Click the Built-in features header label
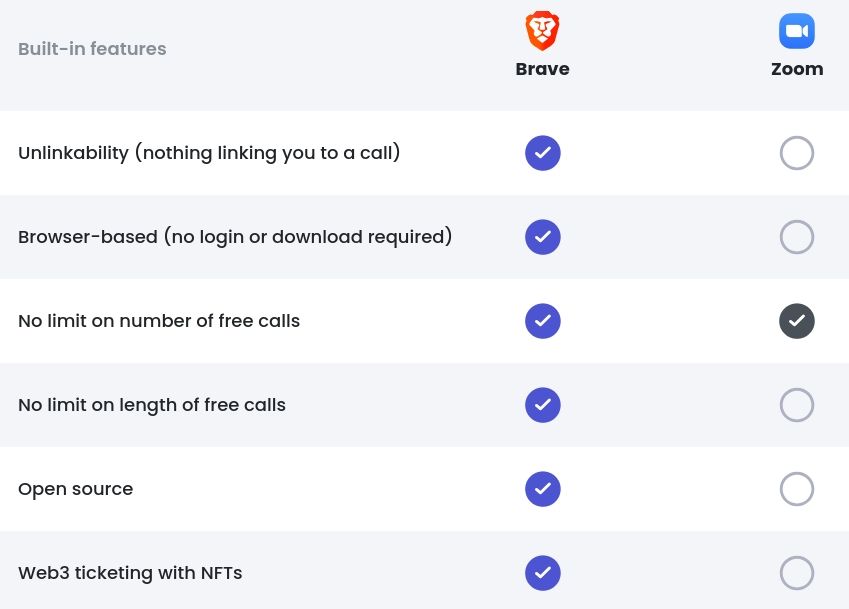 click(x=92, y=49)
